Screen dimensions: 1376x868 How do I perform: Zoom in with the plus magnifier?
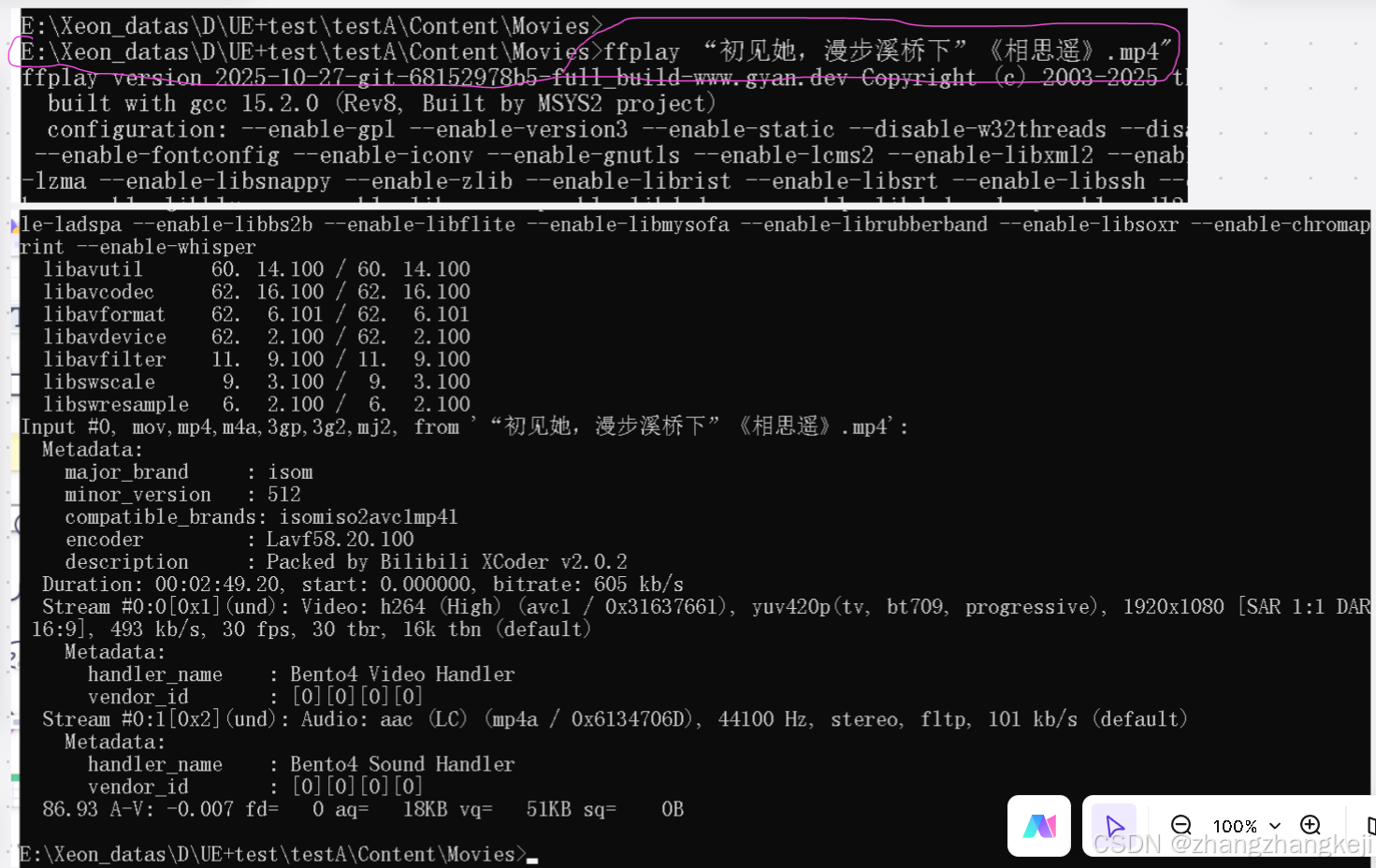[1311, 825]
